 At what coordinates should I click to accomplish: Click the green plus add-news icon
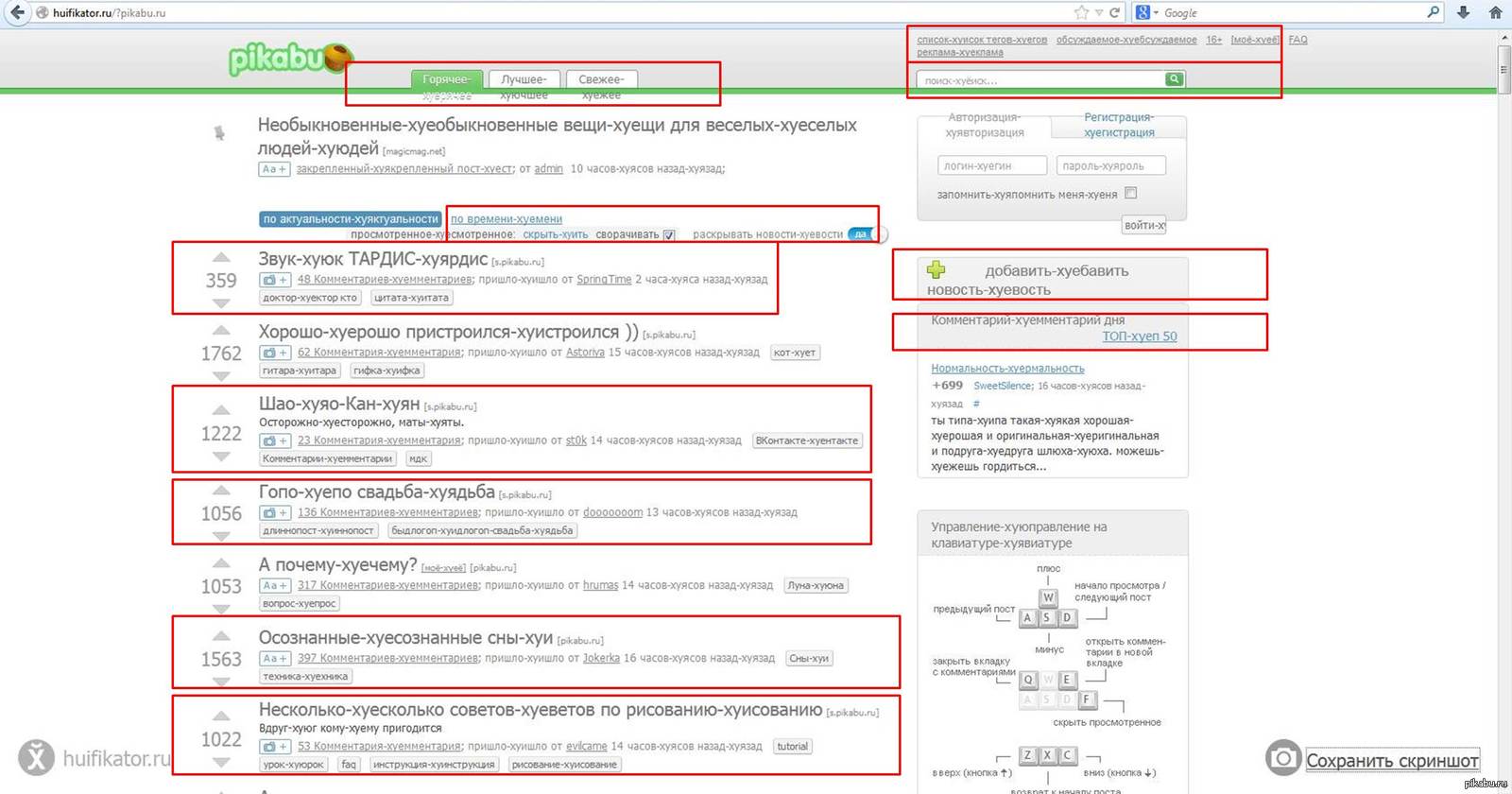936,269
